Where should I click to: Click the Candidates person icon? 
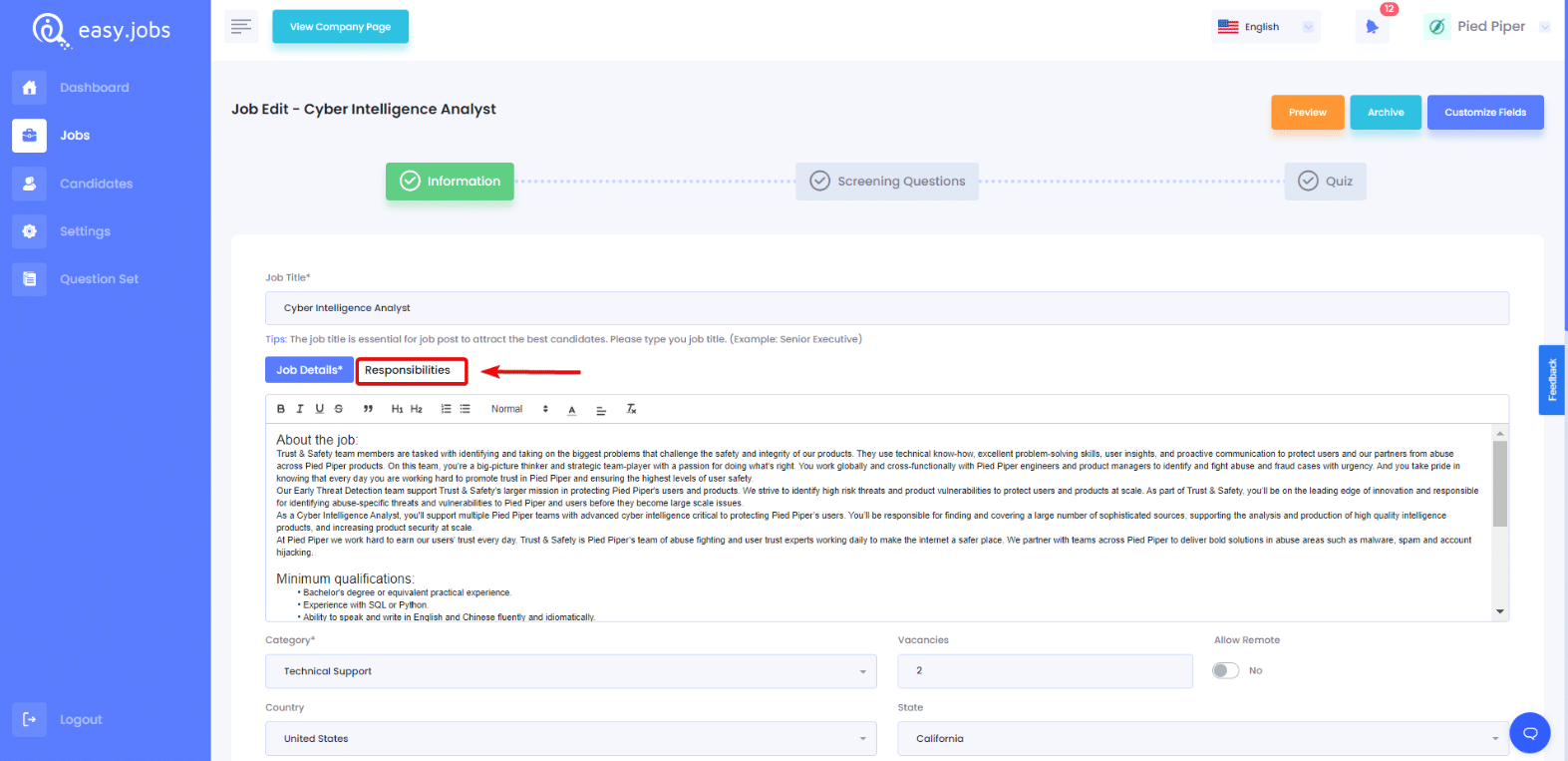click(29, 184)
